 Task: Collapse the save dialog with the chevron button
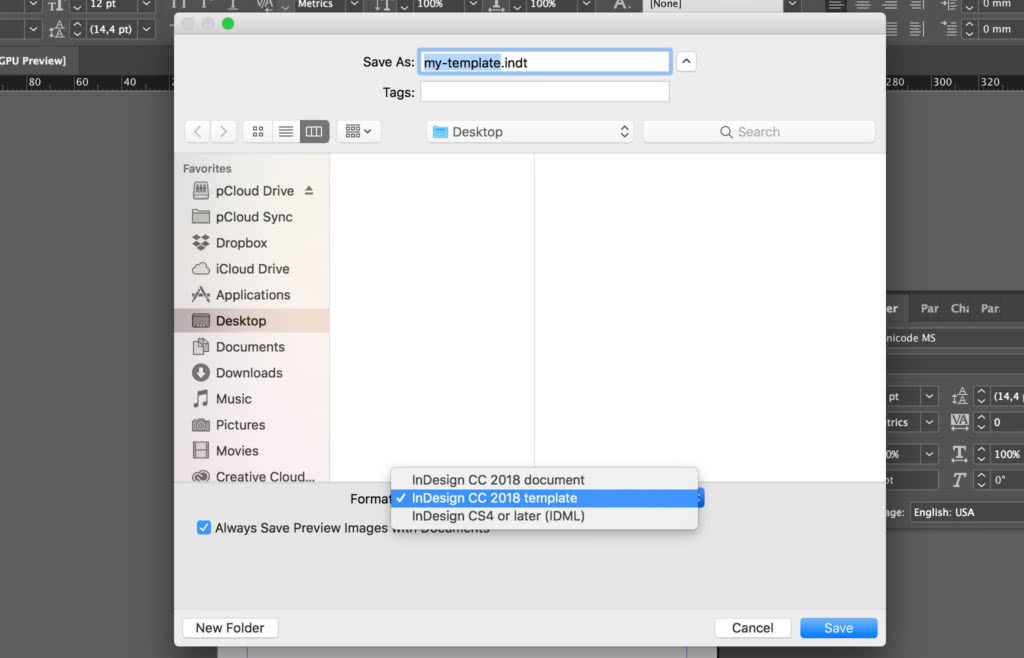[x=686, y=62]
